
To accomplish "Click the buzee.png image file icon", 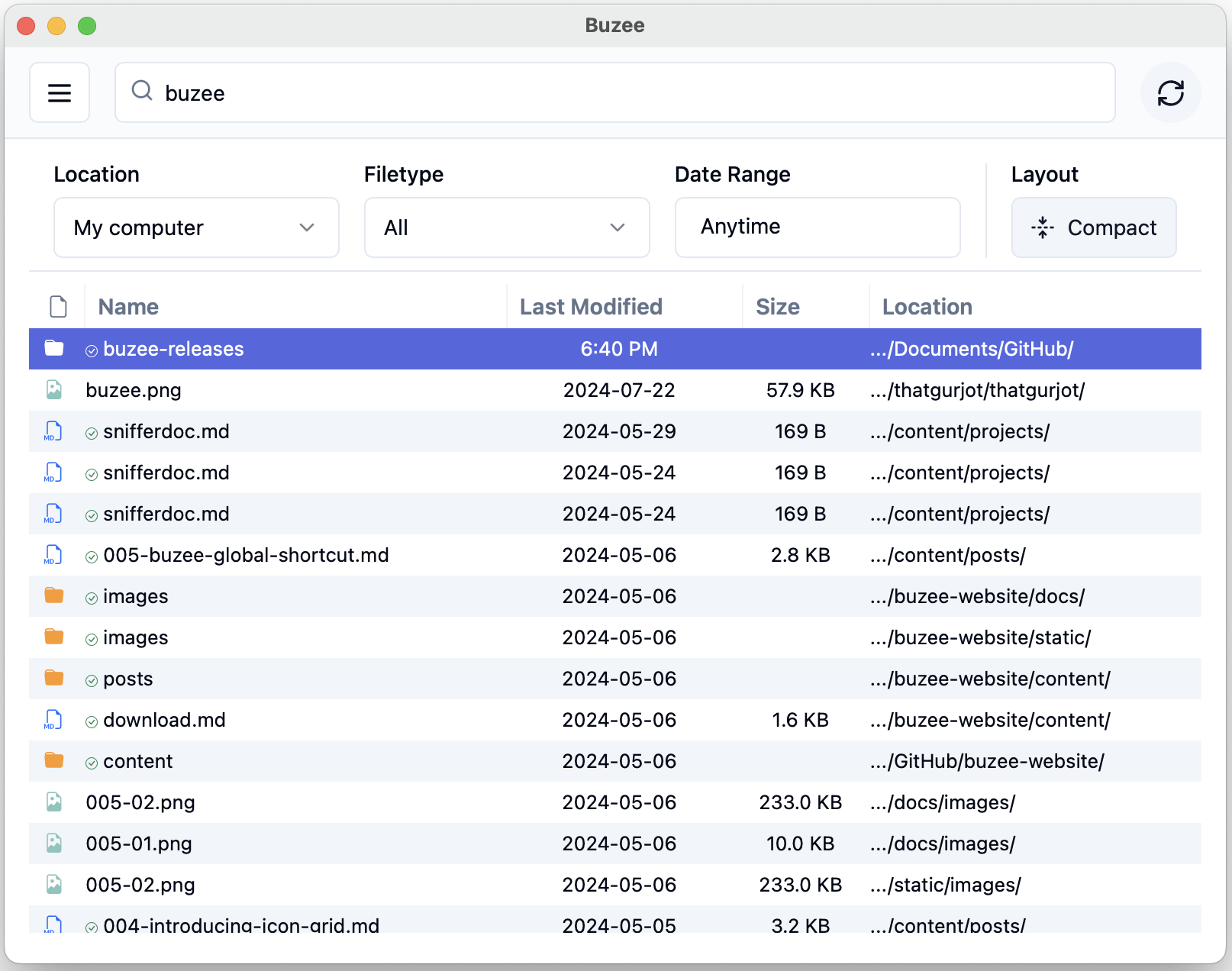I will tap(54, 390).
